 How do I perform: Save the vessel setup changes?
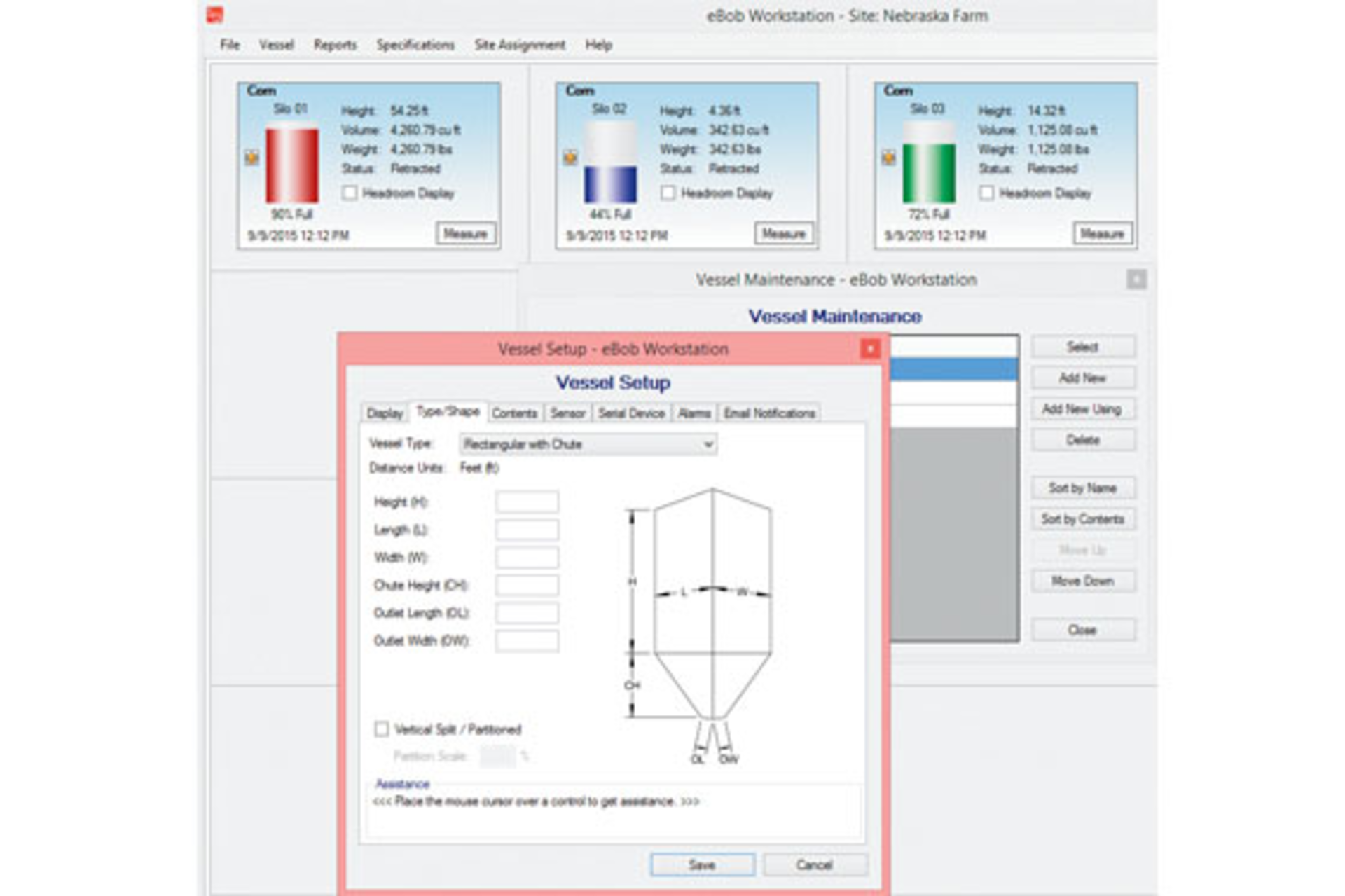pos(703,864)
